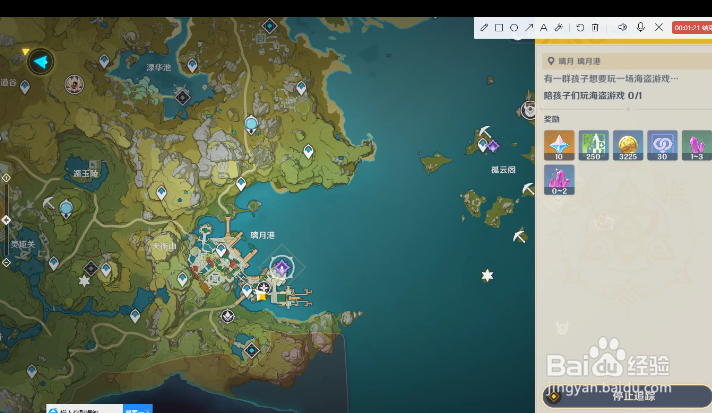The height and width of the screenshot is (413, 712).
Task: Click the companionship reward icon showing 30
Action: coord(662,145)
